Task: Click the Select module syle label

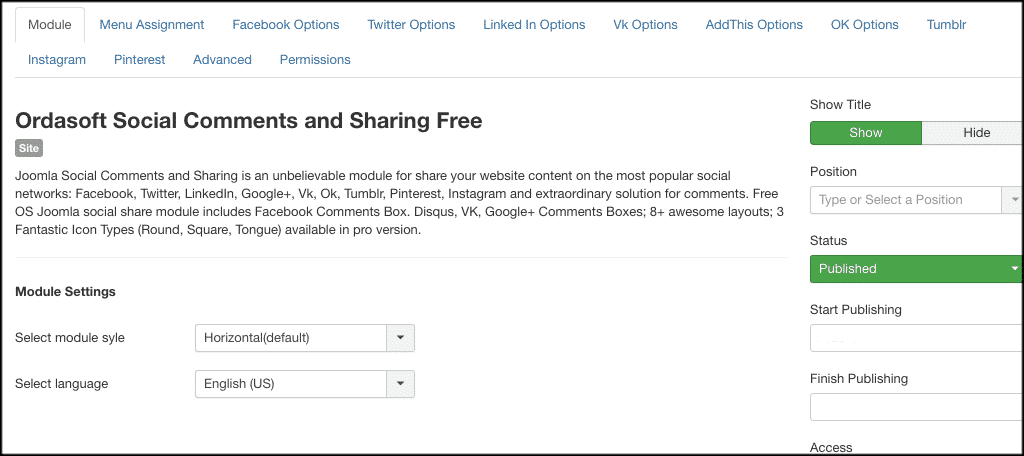Action: [70, 338]
